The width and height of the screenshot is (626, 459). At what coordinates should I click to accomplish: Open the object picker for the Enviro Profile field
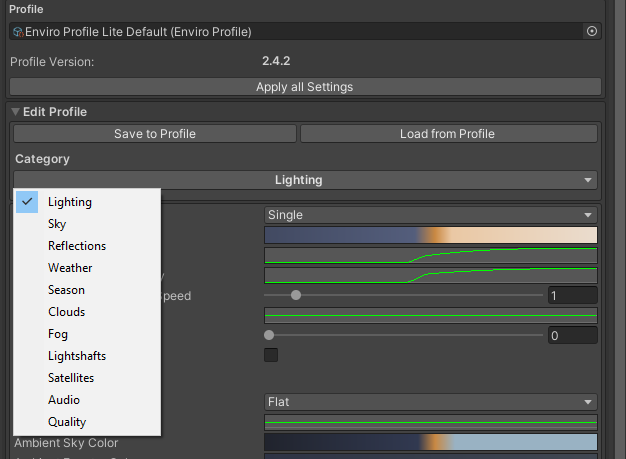(x=592, y=31)
